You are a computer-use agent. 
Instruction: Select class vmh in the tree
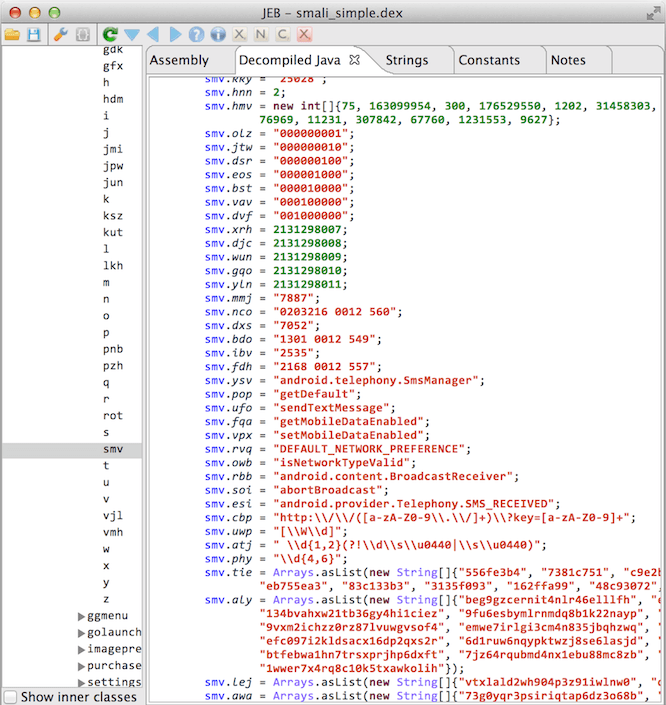point(113,532)
